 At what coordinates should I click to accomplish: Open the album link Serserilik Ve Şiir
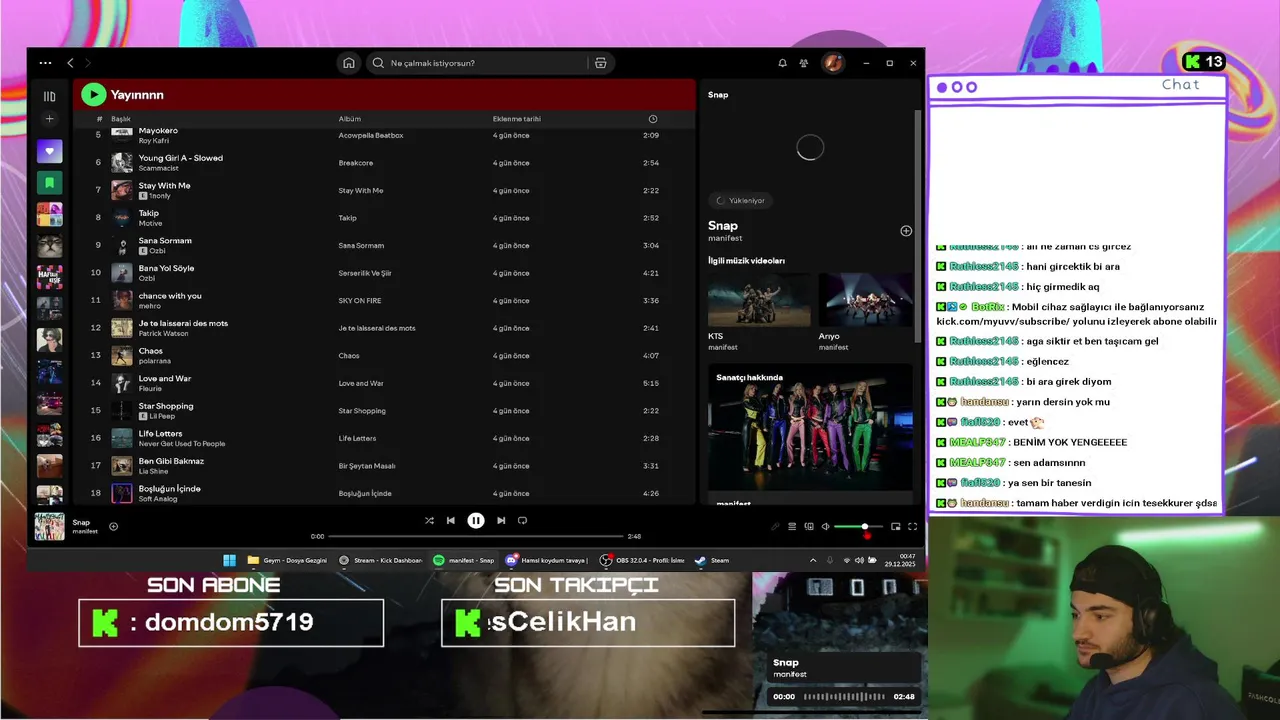pos(365,273)
